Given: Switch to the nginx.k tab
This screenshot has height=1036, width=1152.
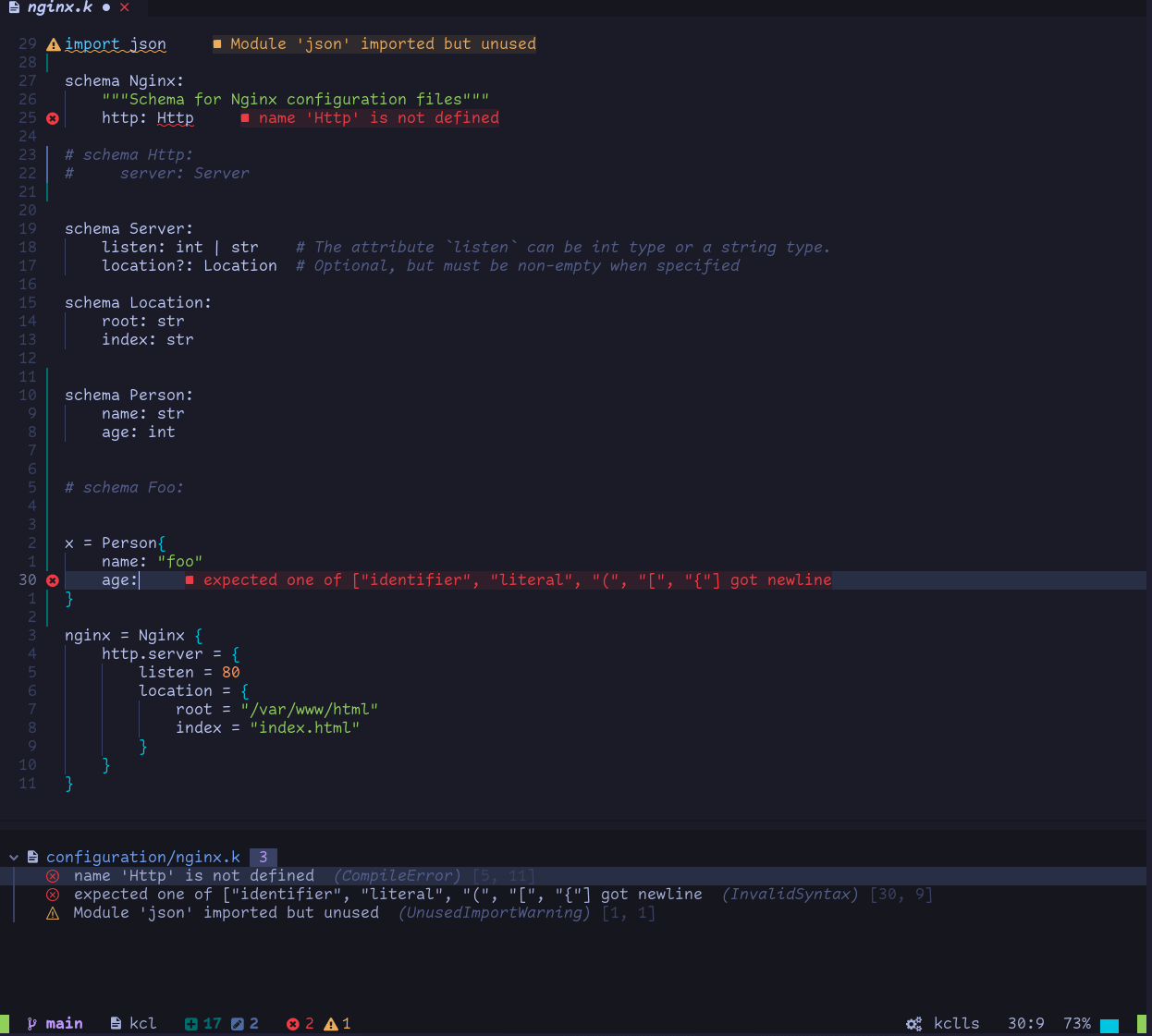Looking at the screenshot, I should [60, 7].
